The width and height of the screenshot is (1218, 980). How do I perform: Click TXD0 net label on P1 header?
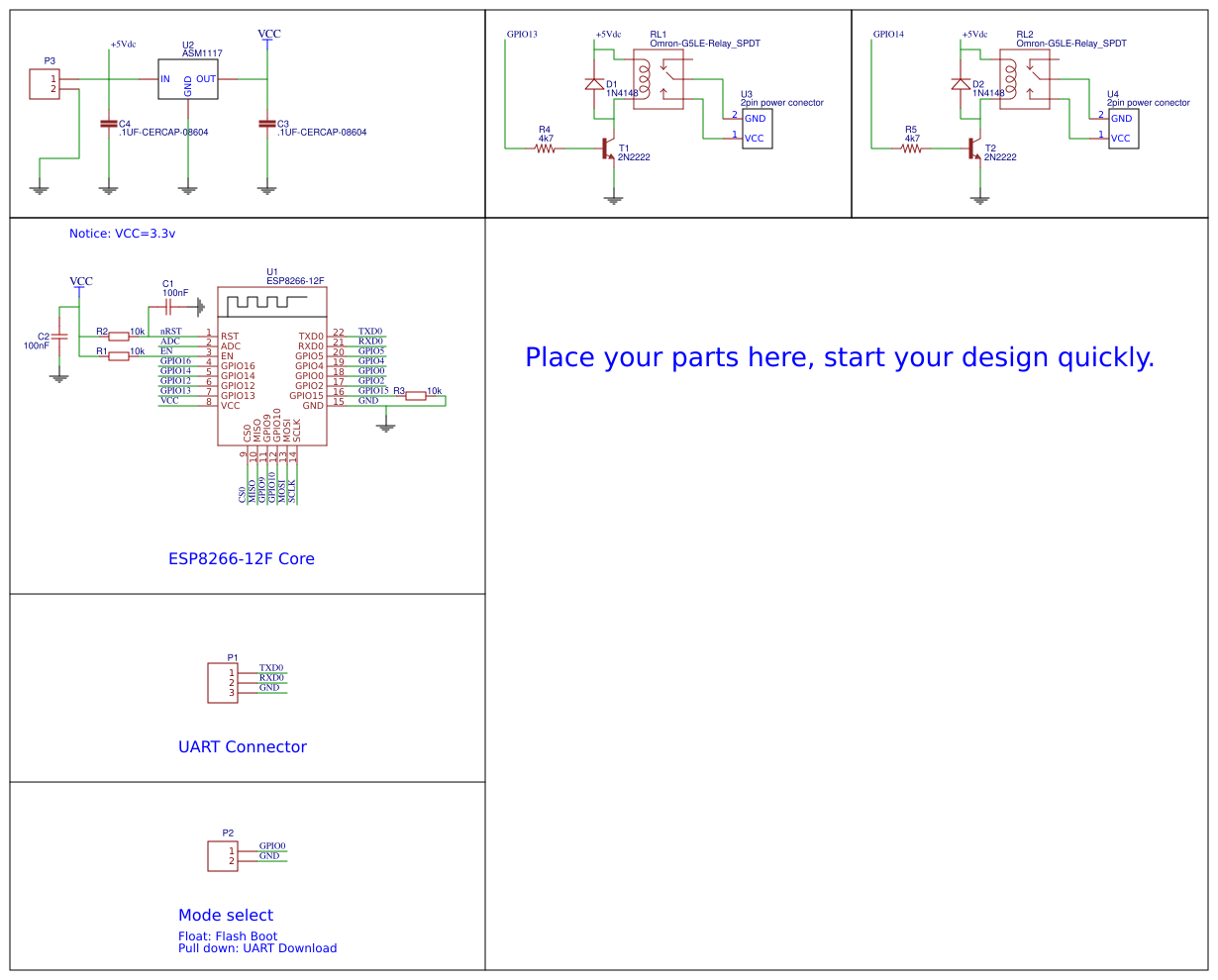tap(271, 668)
